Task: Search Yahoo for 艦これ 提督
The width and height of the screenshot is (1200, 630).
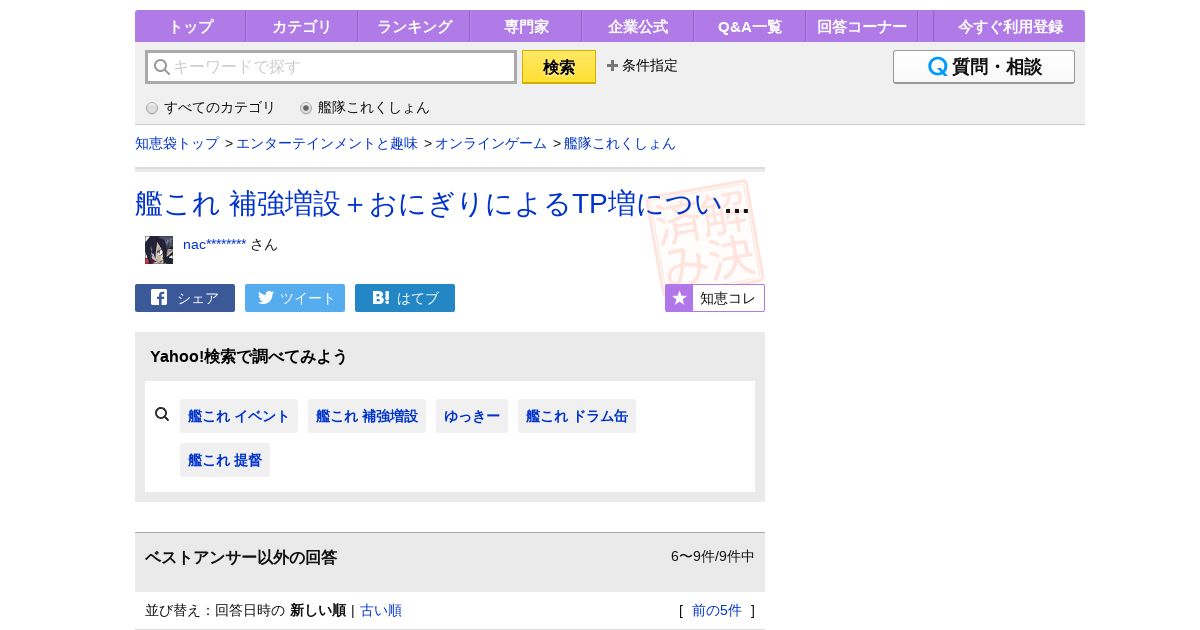Action: pyautogui.click(x=225, y=460)
